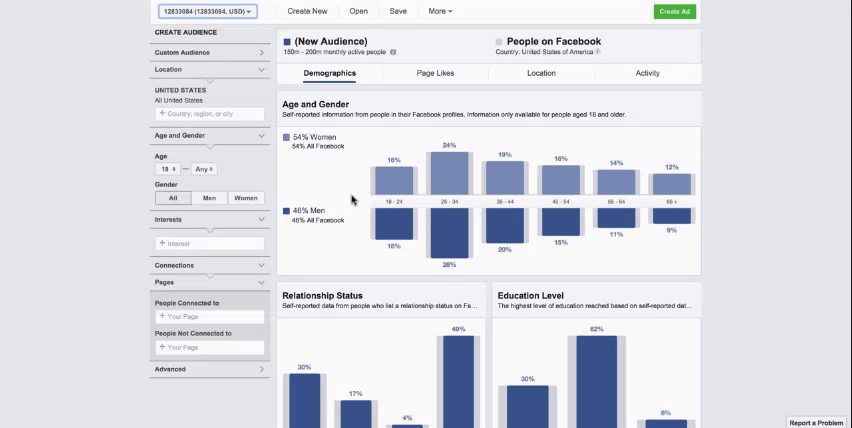The width and height of the screenshot is (852, 428).
Task: Select Women gender option
Action: pos(246,198)
